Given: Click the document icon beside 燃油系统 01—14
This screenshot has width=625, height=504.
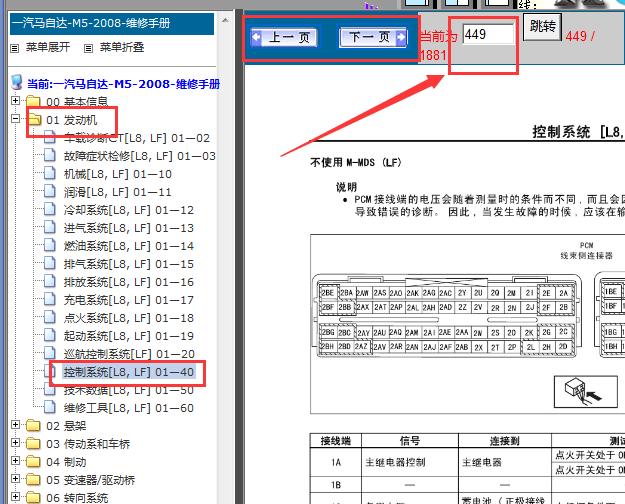Looking at the screenshot, I should pyautogui.click(x=50, y=245).
